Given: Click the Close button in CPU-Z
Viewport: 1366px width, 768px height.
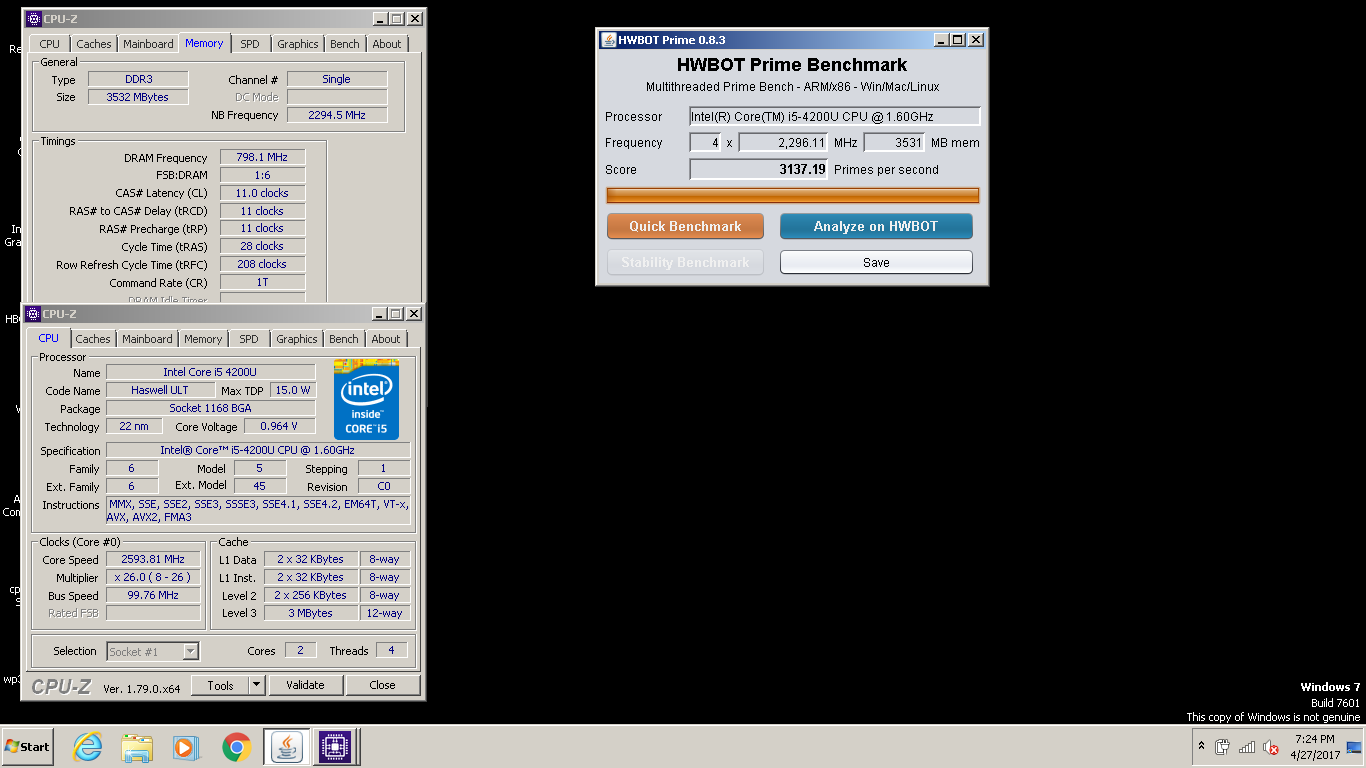Looking at the screenshot, I should (x=382, y=685).
